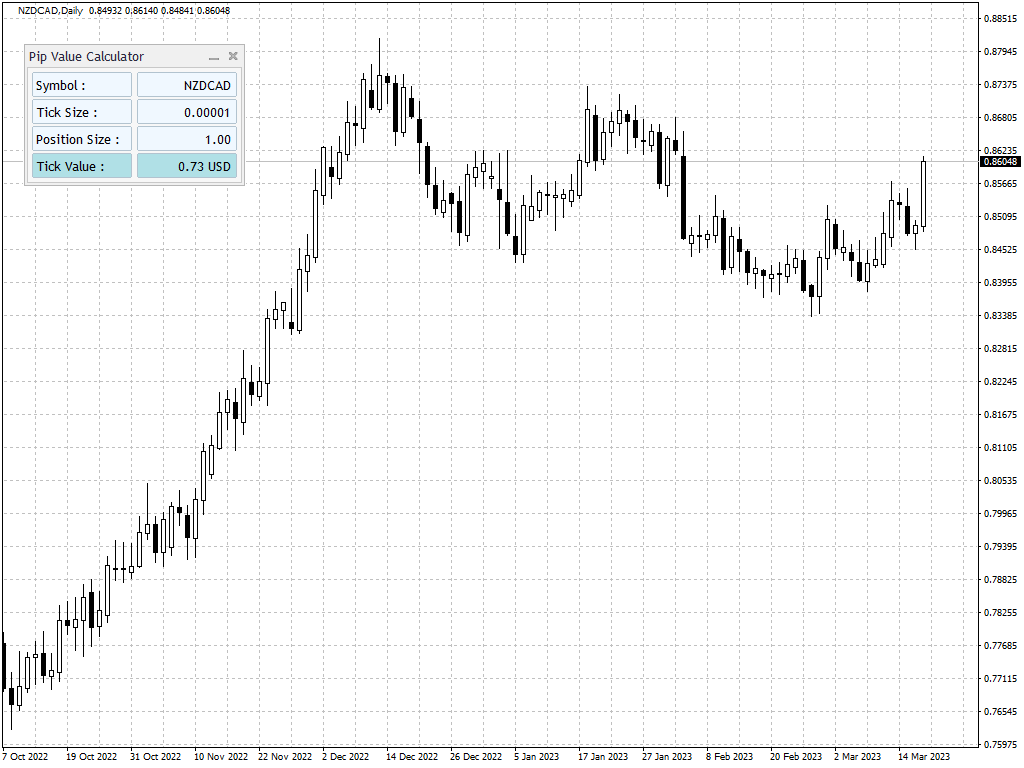Select the Position Size label cell

(82, 139)
